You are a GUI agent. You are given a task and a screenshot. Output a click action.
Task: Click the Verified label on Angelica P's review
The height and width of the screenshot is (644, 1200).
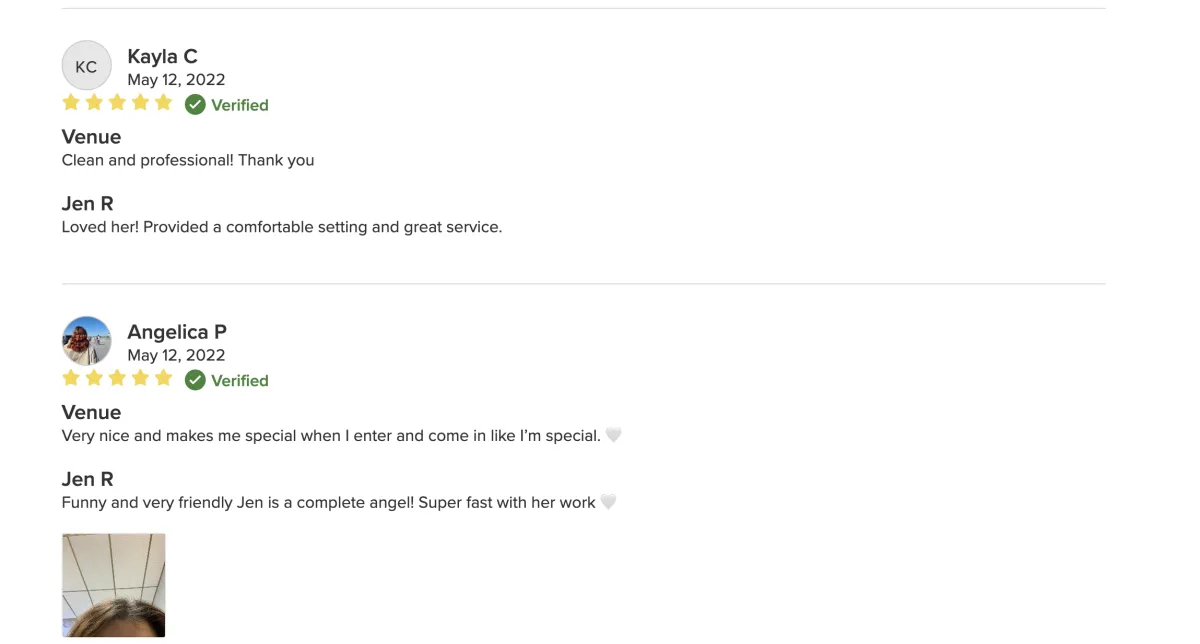240,380
